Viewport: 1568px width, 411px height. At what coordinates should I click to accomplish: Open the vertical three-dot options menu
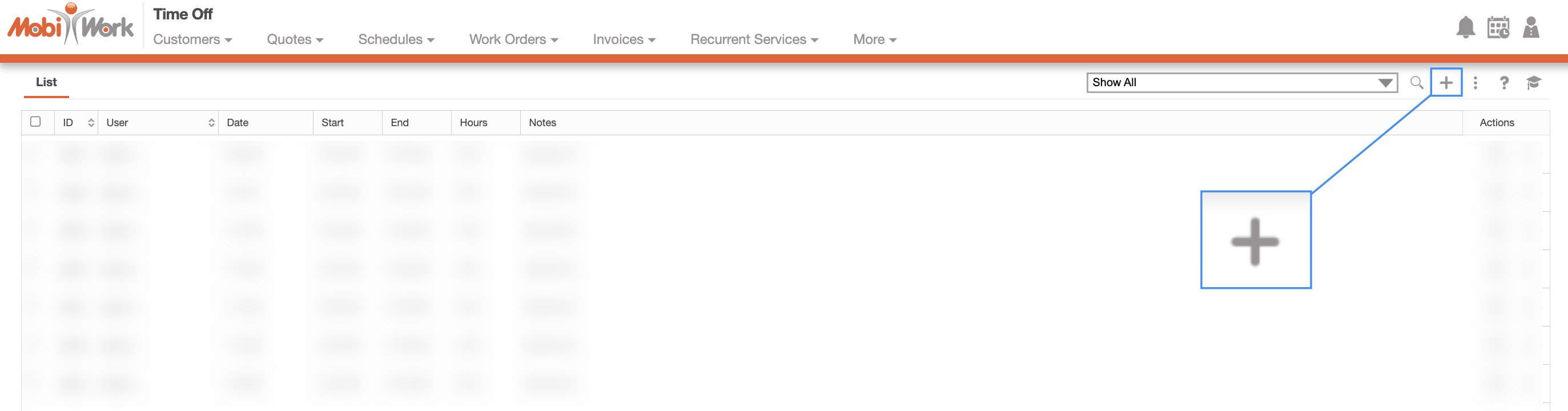click(1475, 83)
